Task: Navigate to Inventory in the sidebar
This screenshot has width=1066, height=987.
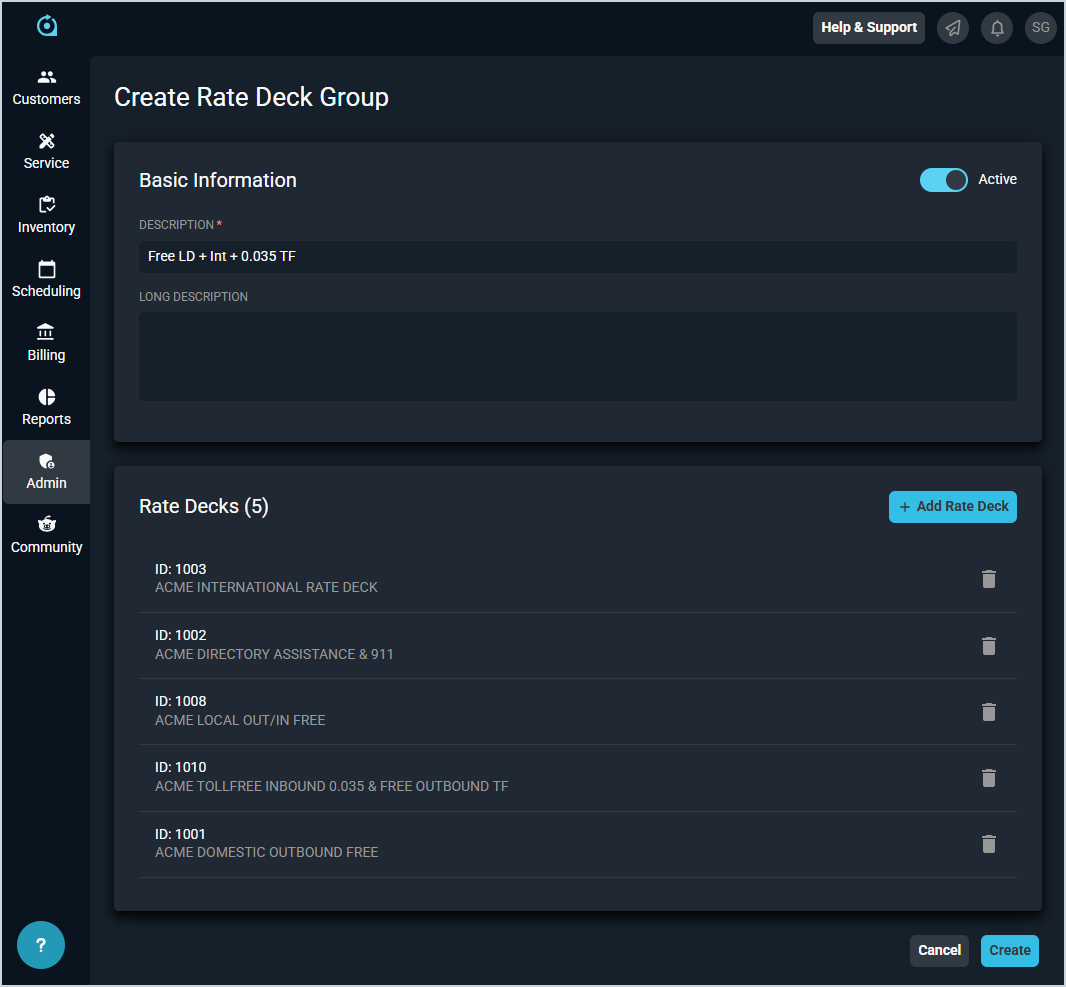Action: point(46,216)
